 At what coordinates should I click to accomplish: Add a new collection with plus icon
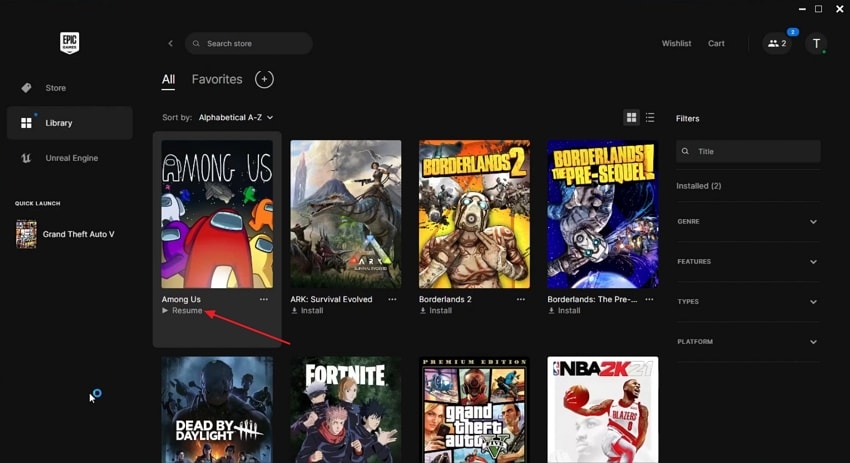(x=264, y=79)
